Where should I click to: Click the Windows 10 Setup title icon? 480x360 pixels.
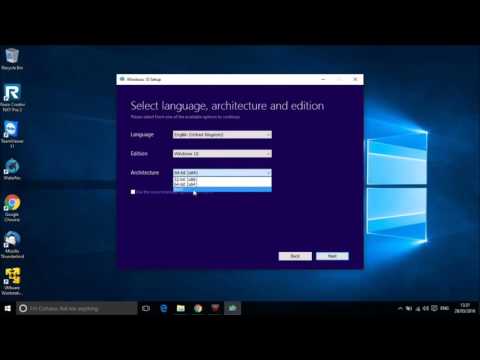tap(122, 79)
